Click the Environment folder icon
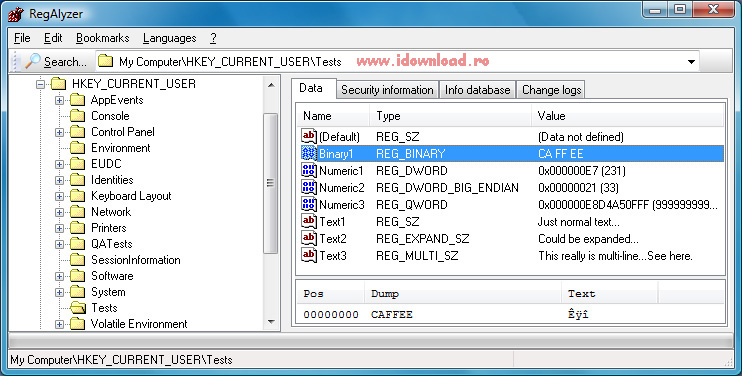 [x=78, y=148]
